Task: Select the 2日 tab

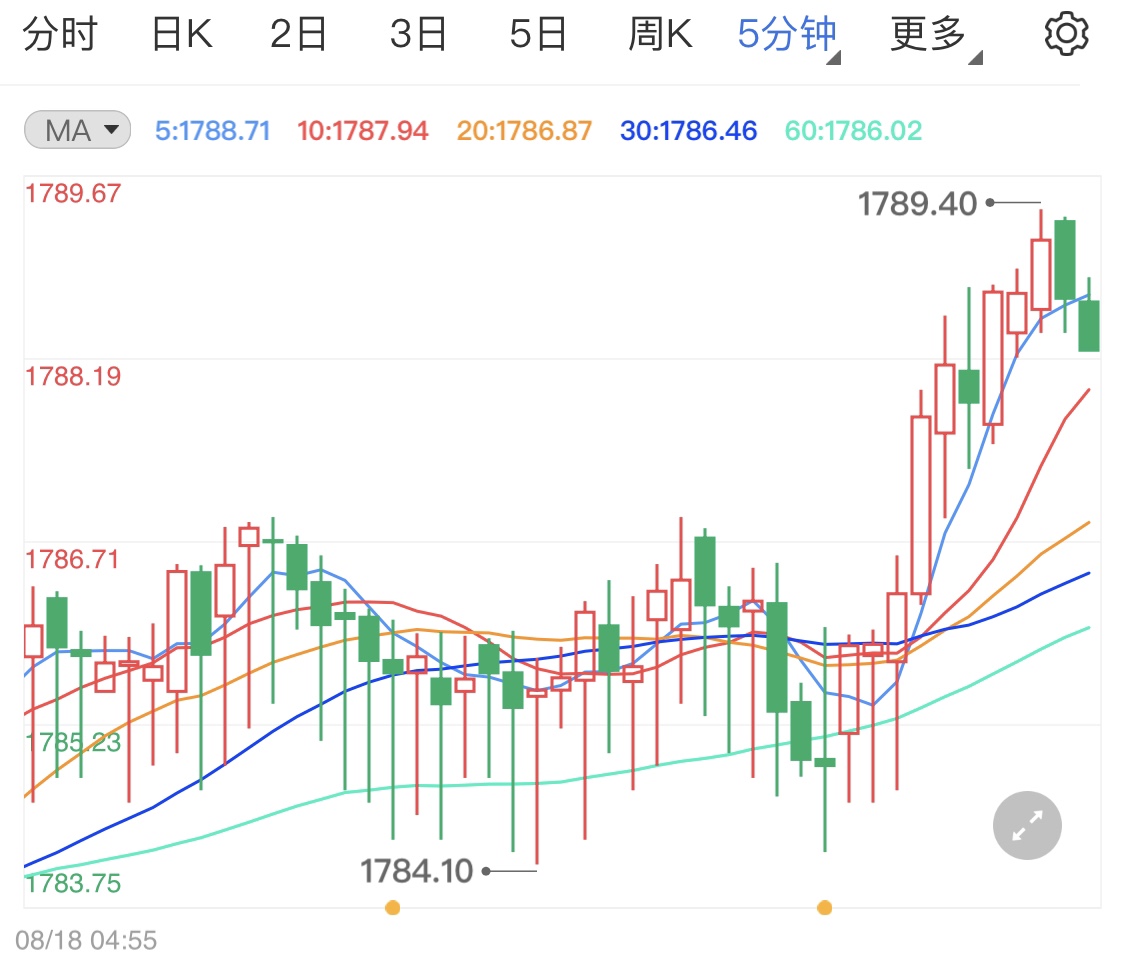Action: [x=298, y=34]
